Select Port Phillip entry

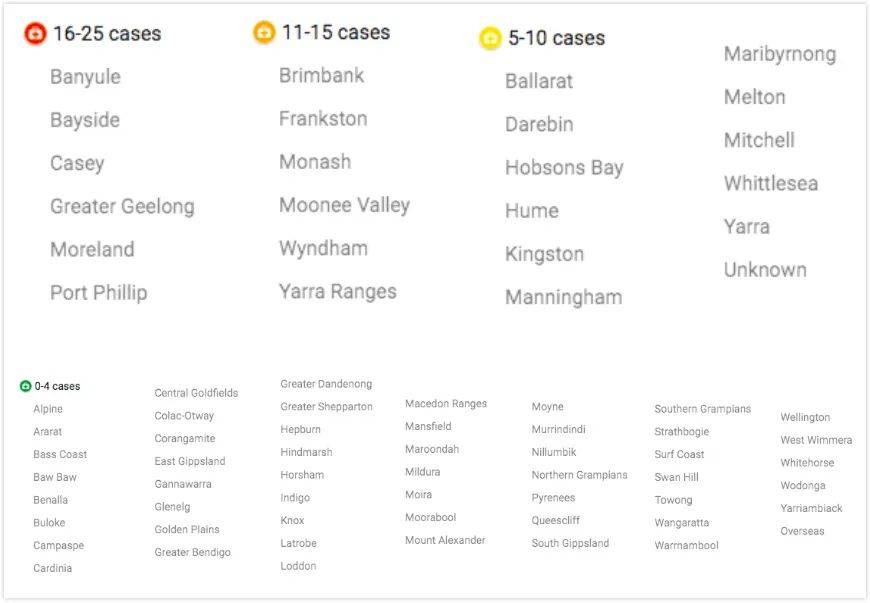click(99, 292)
